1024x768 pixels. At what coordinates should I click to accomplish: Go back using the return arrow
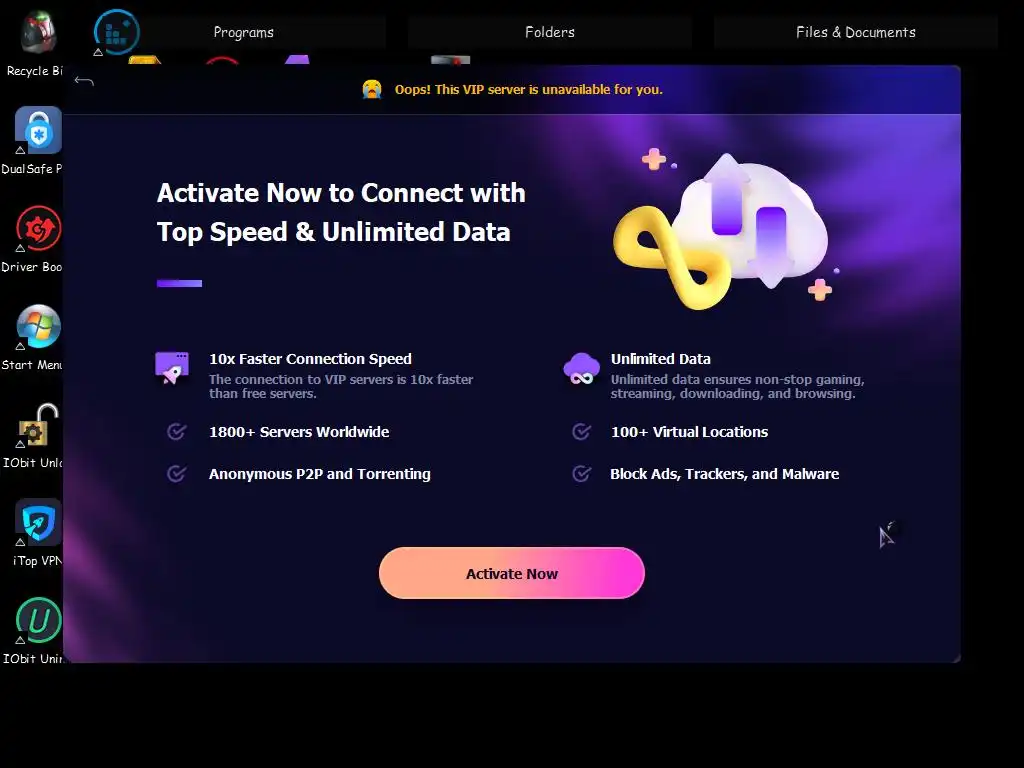pos(84,81)
